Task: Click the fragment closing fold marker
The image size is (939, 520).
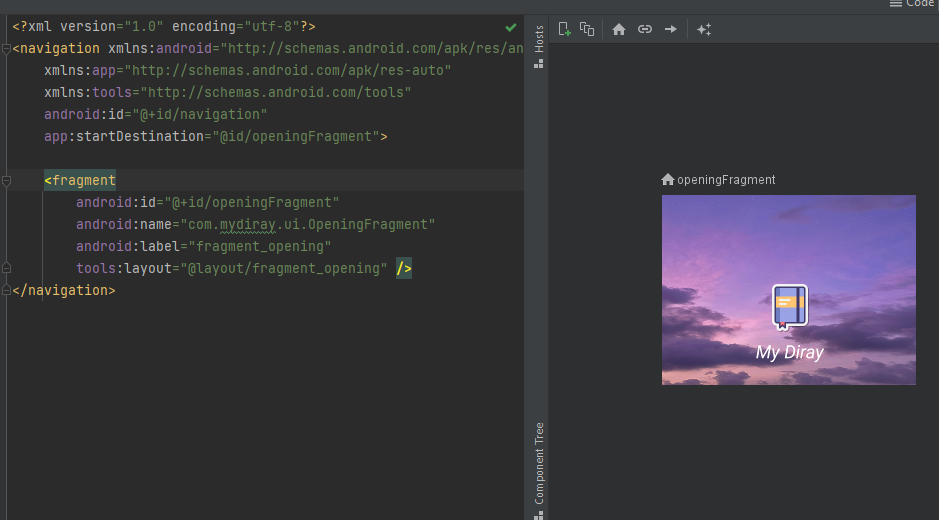Action: [x=6, y=268]
